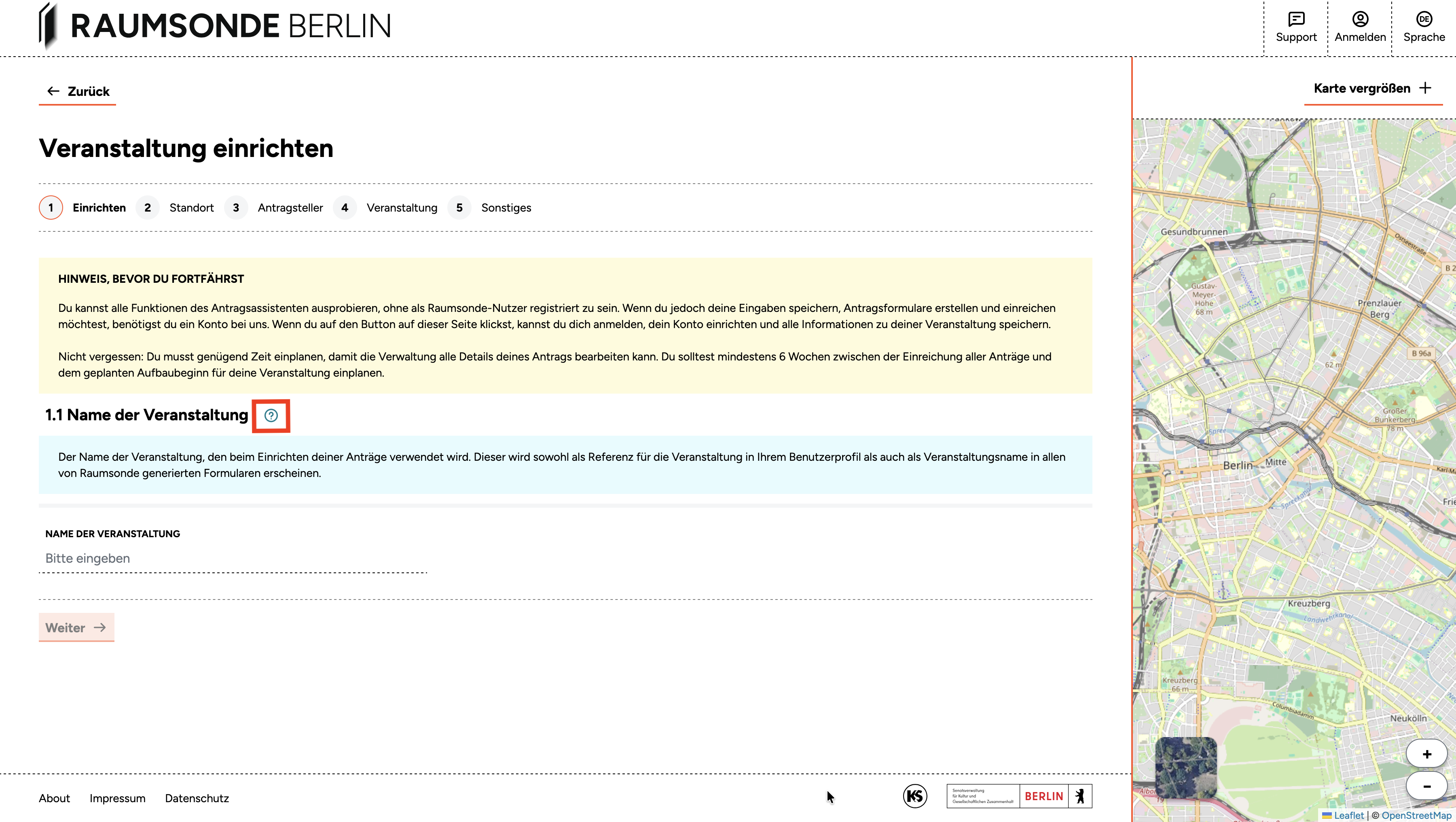Open the Impressum footer link

[118, 798]
